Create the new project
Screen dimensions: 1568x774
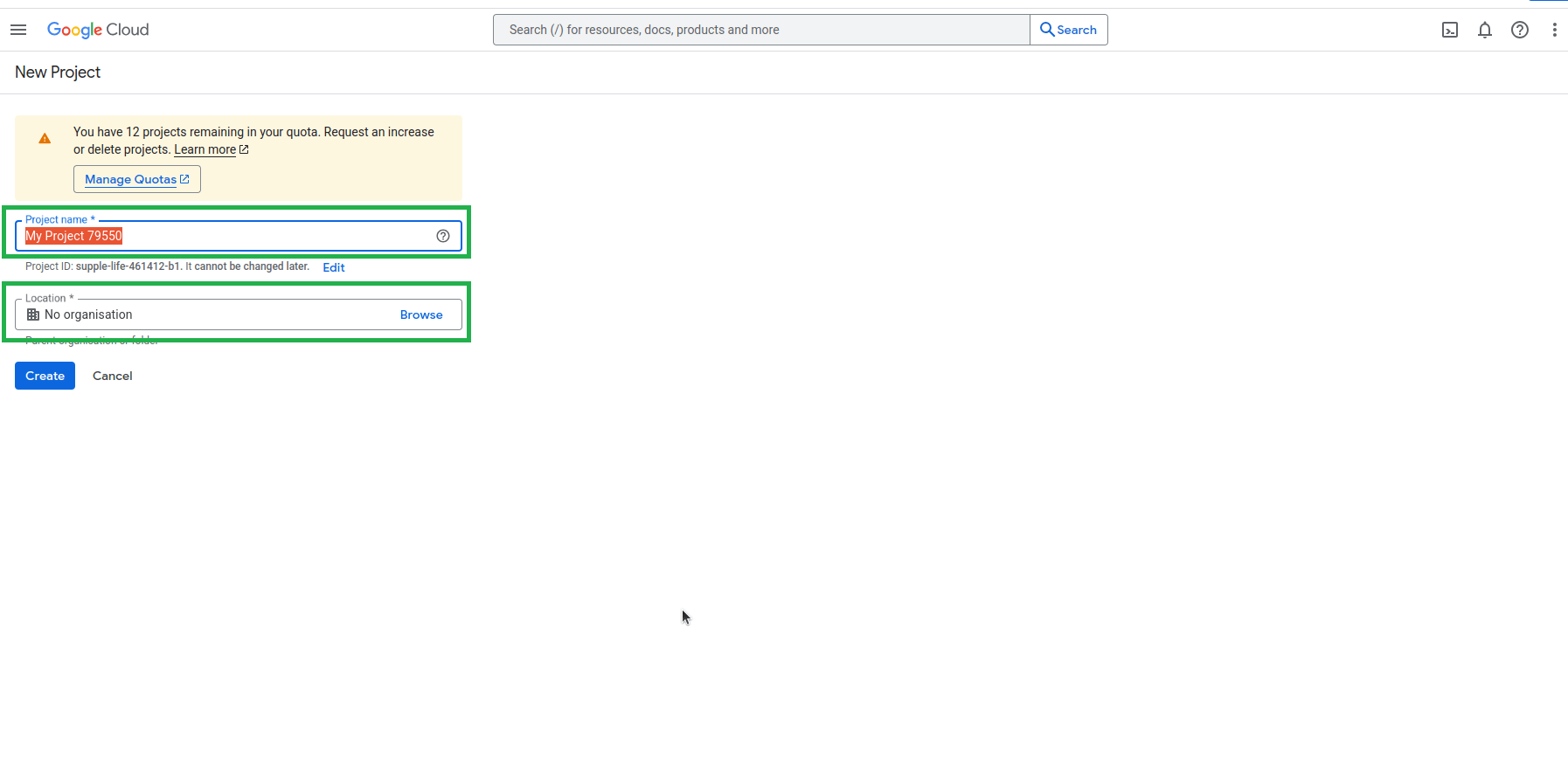pyautogui.click(x=45, y=376)
